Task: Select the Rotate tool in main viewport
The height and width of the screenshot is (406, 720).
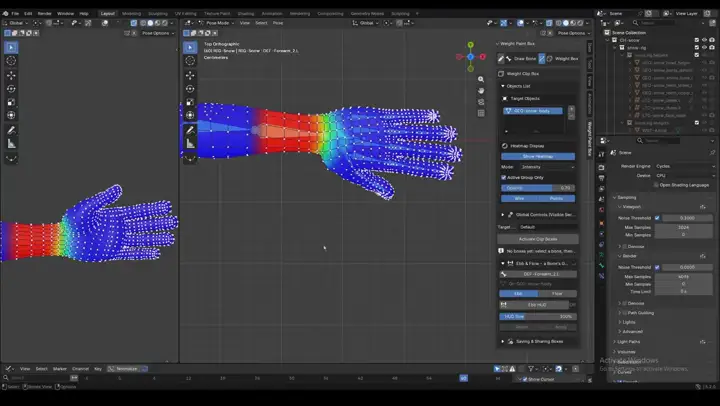Action: coord(190,89)
